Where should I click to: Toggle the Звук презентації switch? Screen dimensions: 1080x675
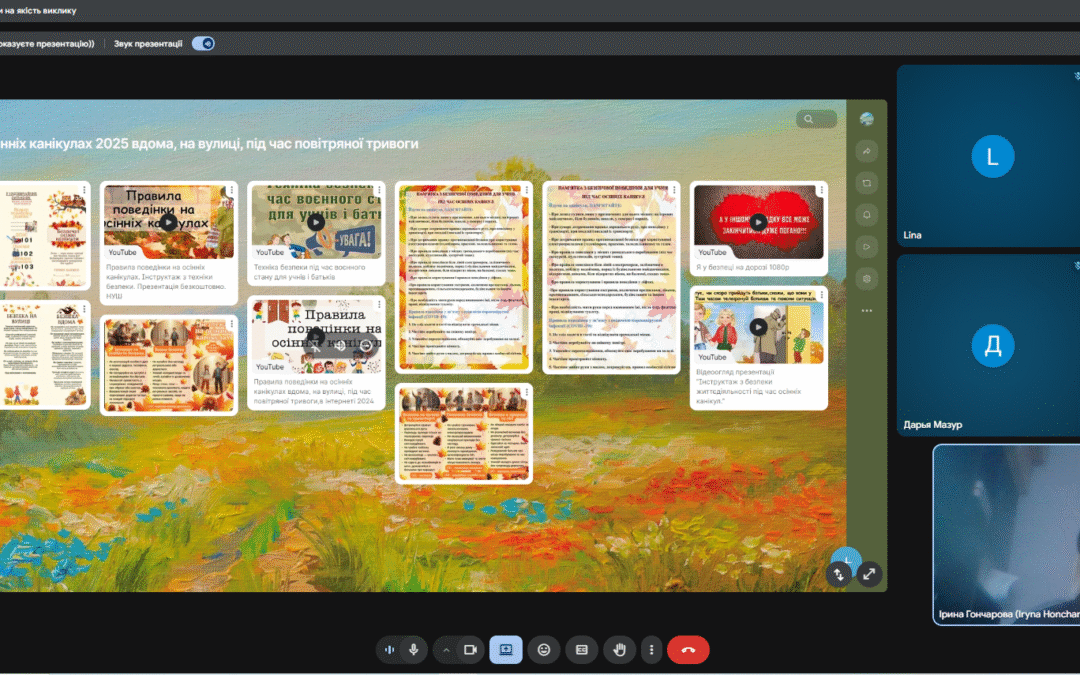[x=203, y=43]
